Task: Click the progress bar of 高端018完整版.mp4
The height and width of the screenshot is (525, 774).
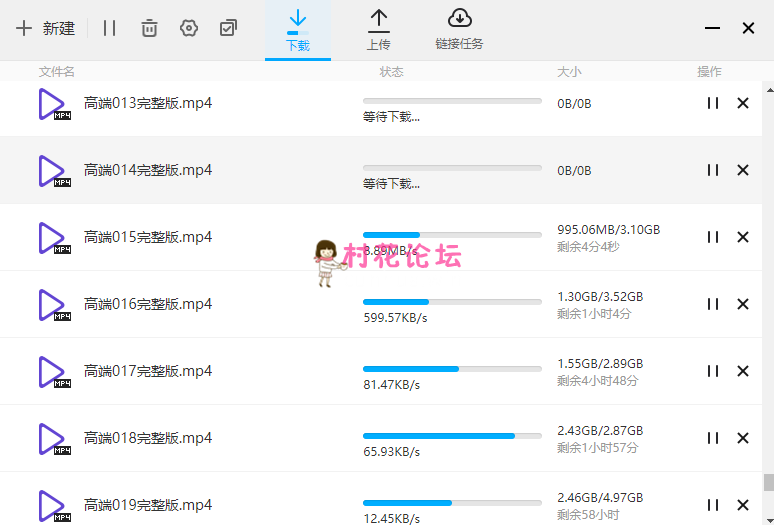Action: (452, 436)
